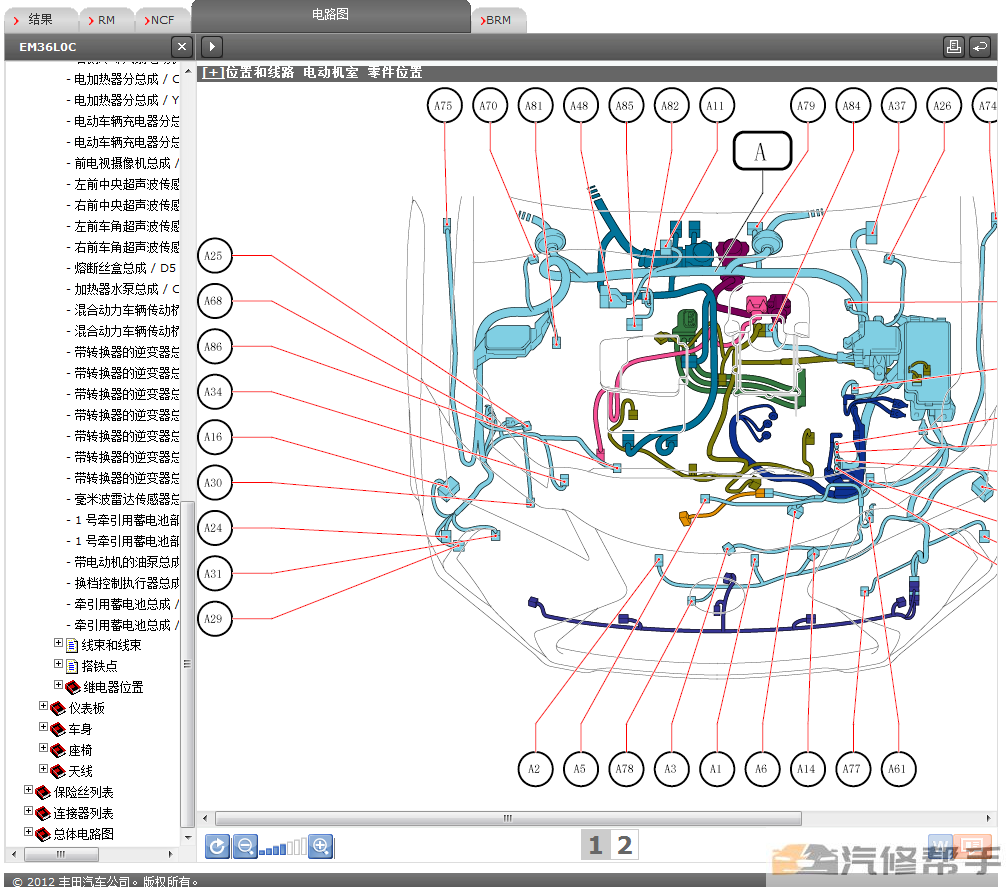This screenshot has height=887, width=1006.
Task: Open the 线束和线束 document icon
Action: [x=72, y=645]
